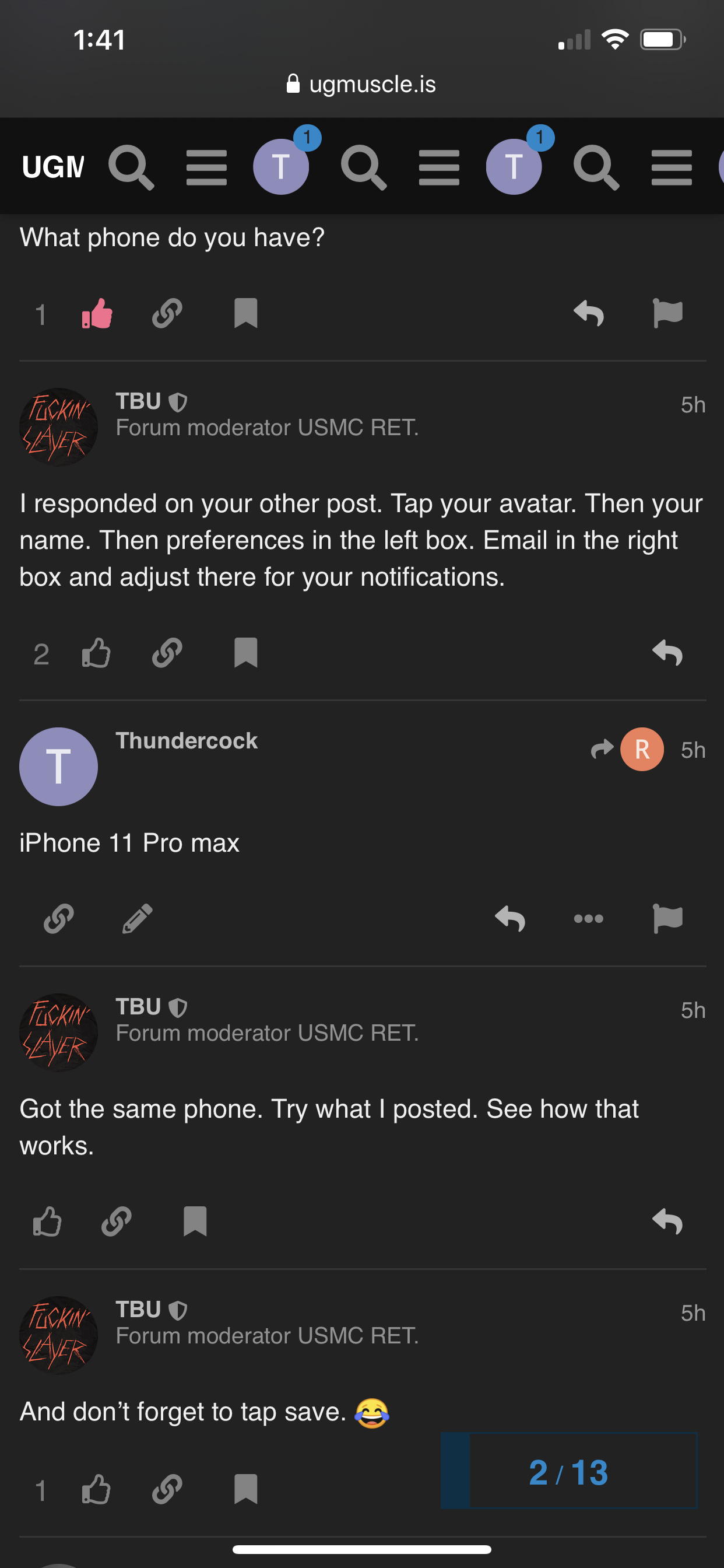The width and height of the screenshot is (724, 1568).
Task: Open search from the leftmost magnifier icon
Action: (131, 167)
